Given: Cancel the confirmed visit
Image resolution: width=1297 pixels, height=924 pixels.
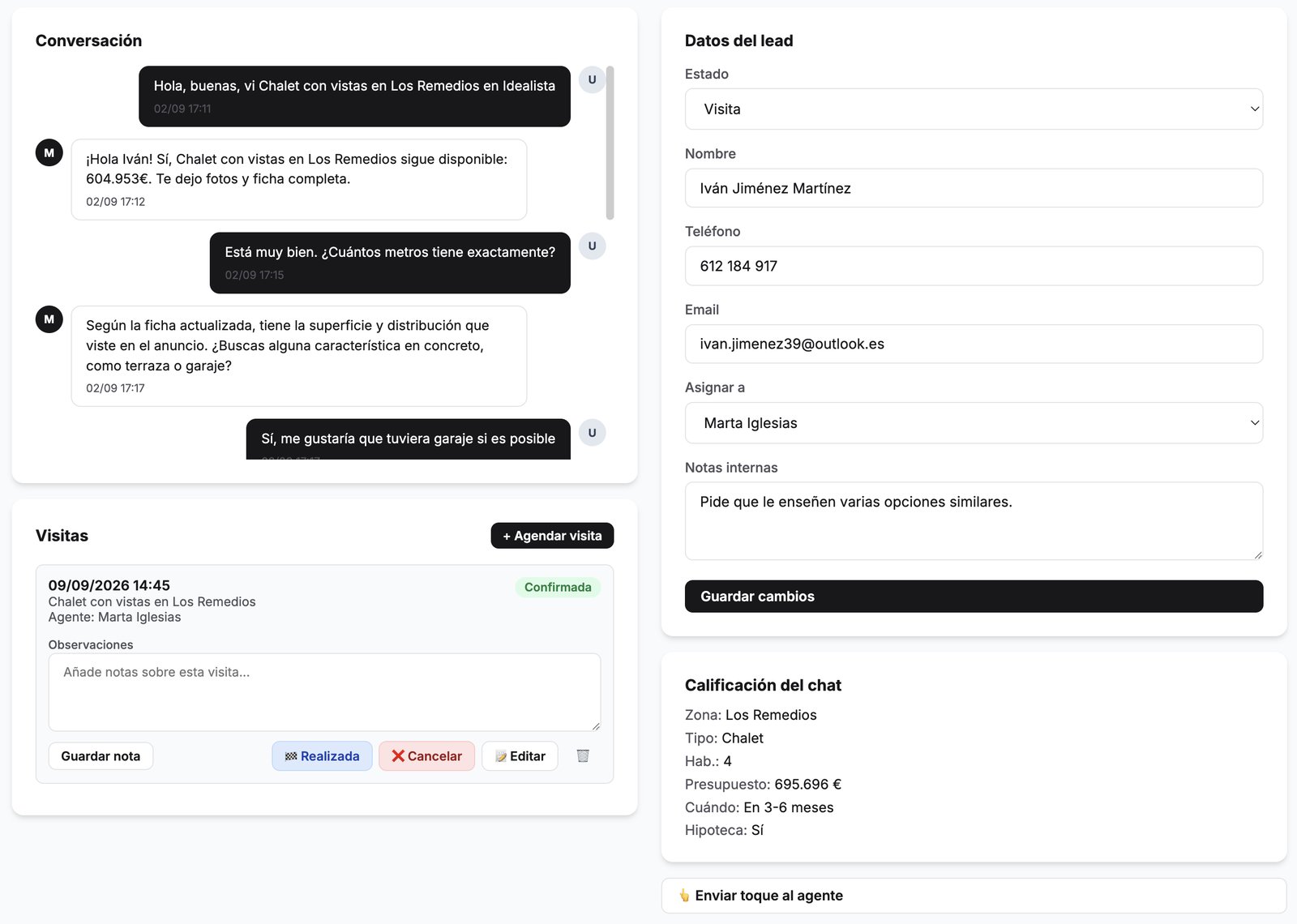Looking at the screenshot, I should (426, 756).
